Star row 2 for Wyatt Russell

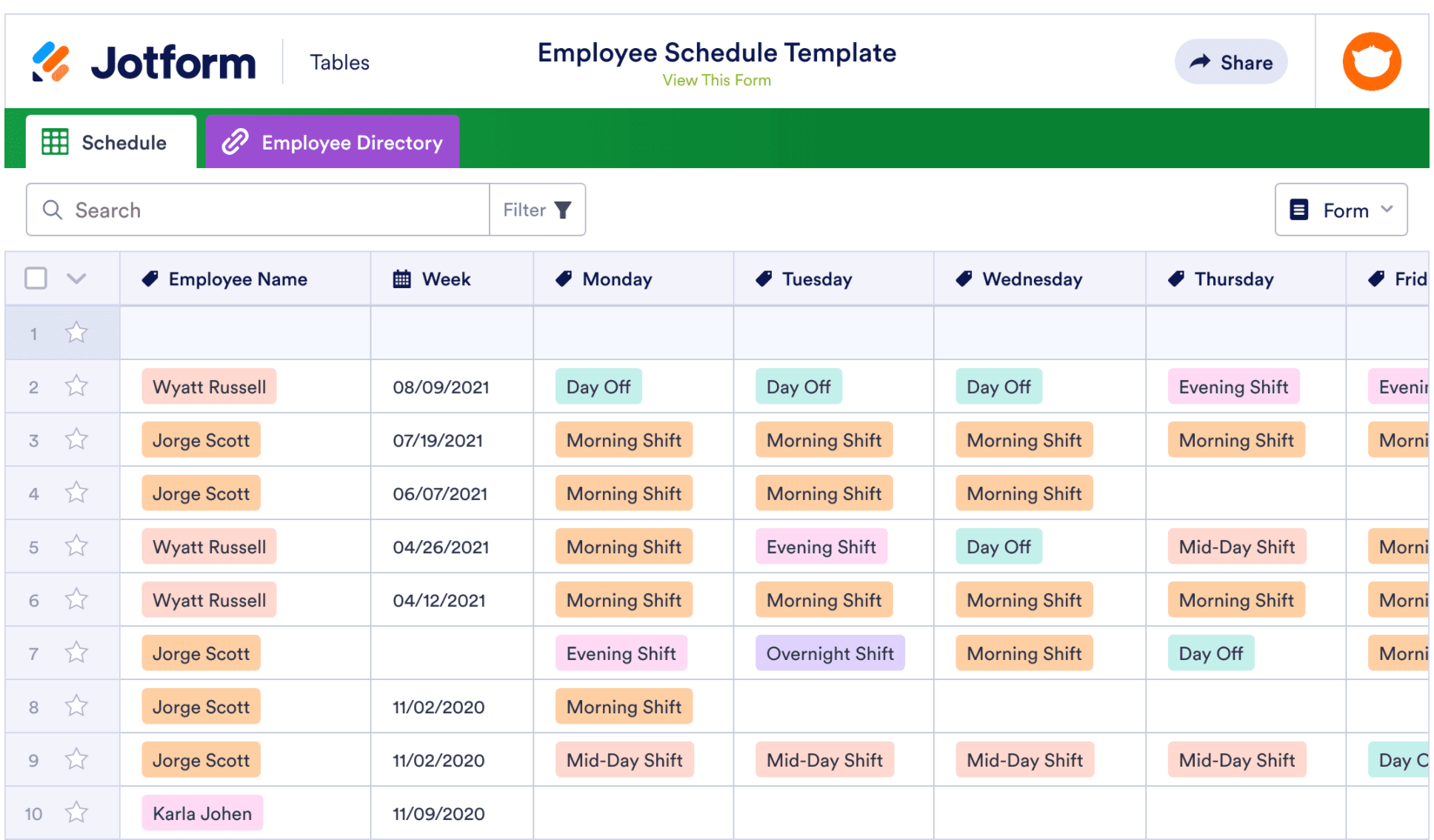click(76, 386)
